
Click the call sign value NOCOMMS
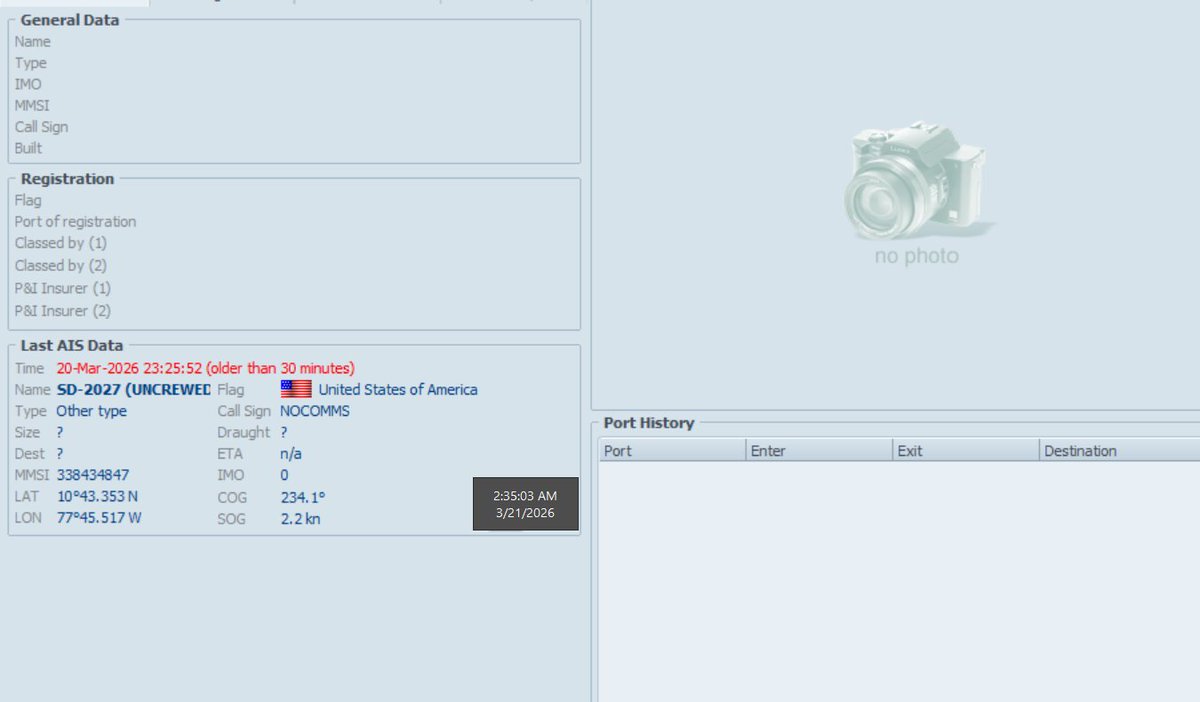tap(315, 411)
